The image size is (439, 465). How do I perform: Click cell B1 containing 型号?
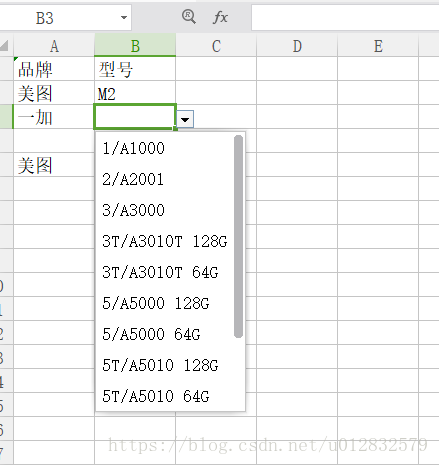135,69
